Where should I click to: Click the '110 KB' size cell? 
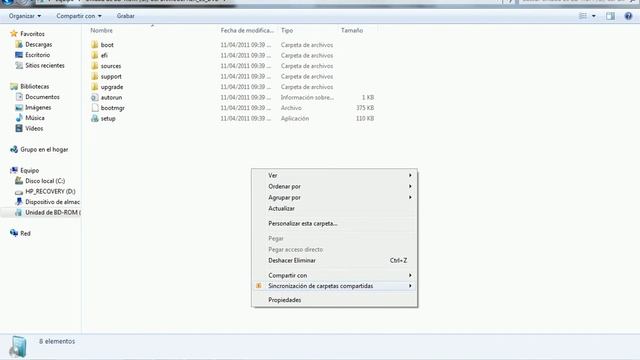coord(365,118)
